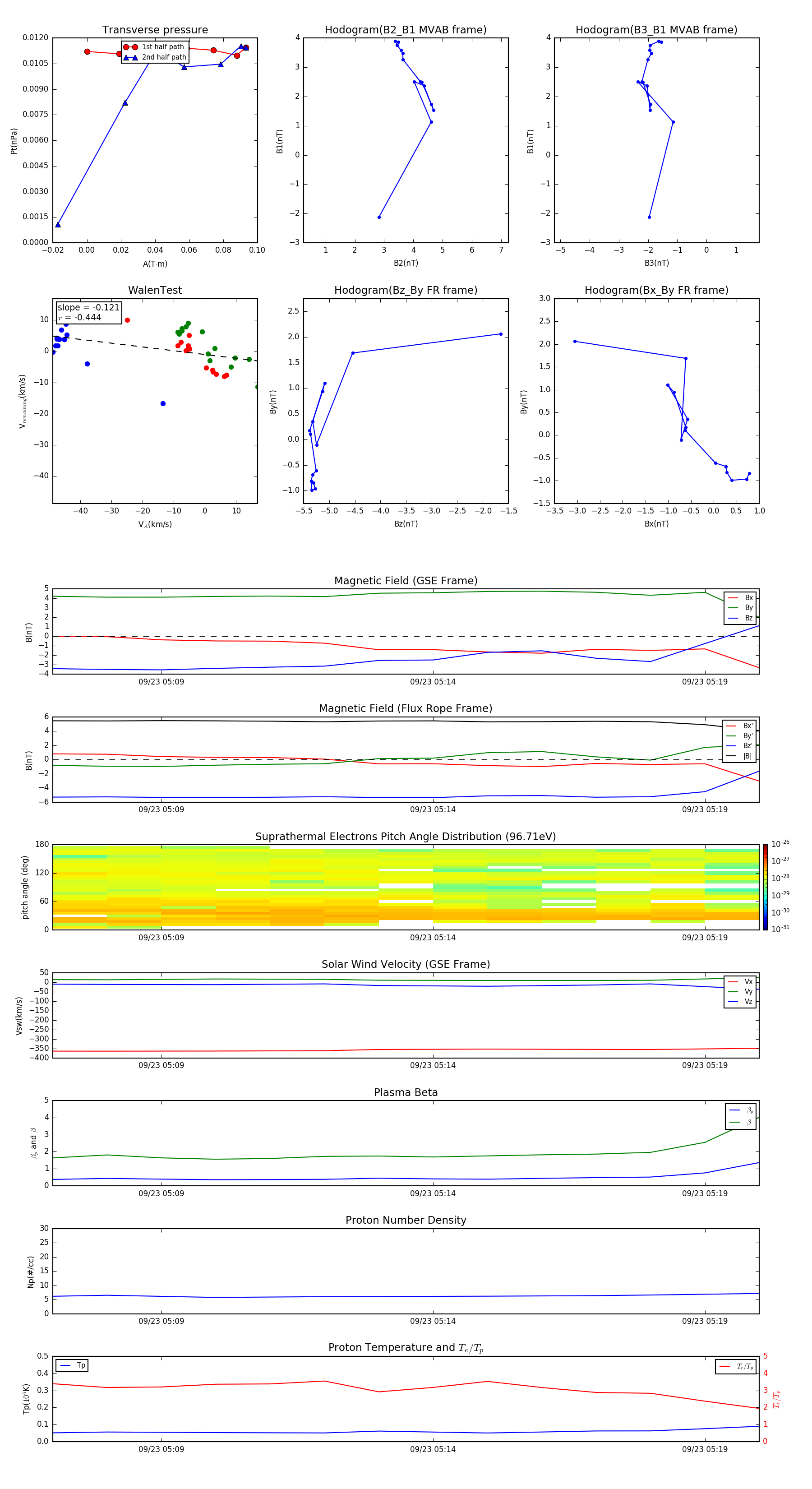
Task: Click the 'Np(#/cc)' axis label
Action: click(x=31, y=1272)
